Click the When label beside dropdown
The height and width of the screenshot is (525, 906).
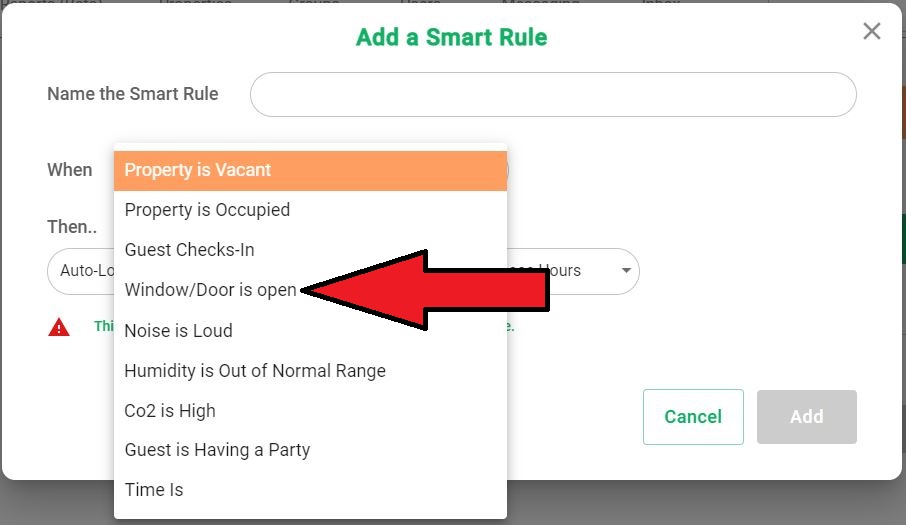click(x=70, y=170)
